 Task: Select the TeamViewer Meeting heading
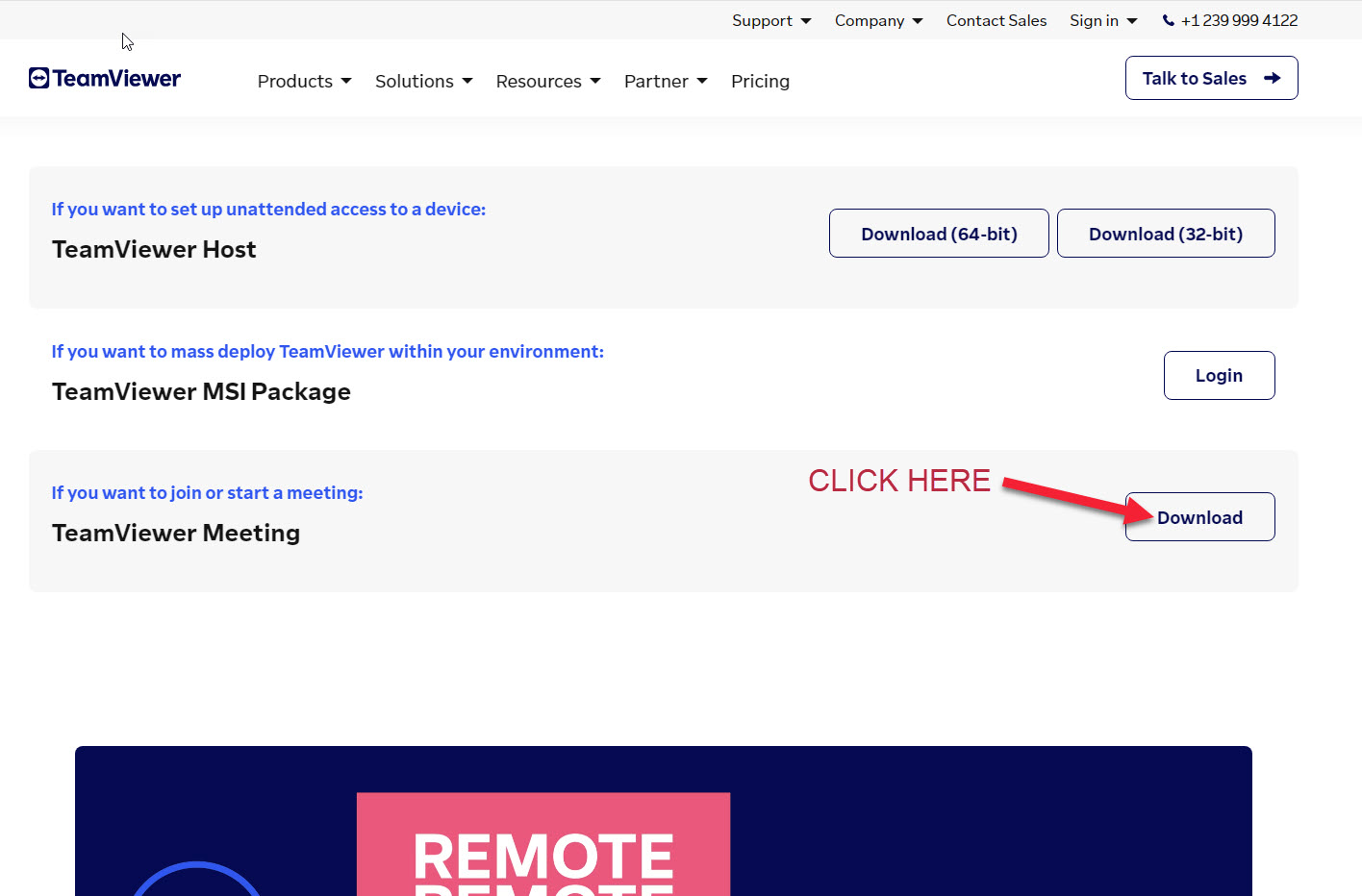(x=176, y=533)
